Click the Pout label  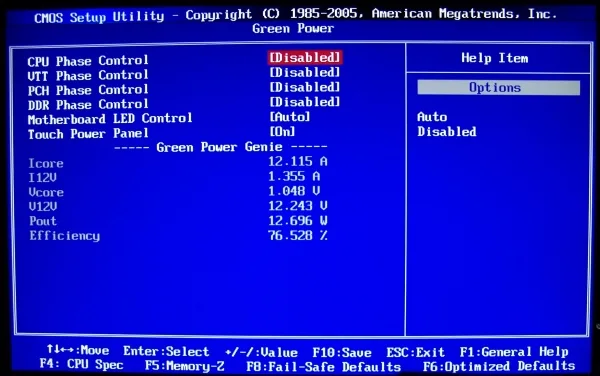43,221
